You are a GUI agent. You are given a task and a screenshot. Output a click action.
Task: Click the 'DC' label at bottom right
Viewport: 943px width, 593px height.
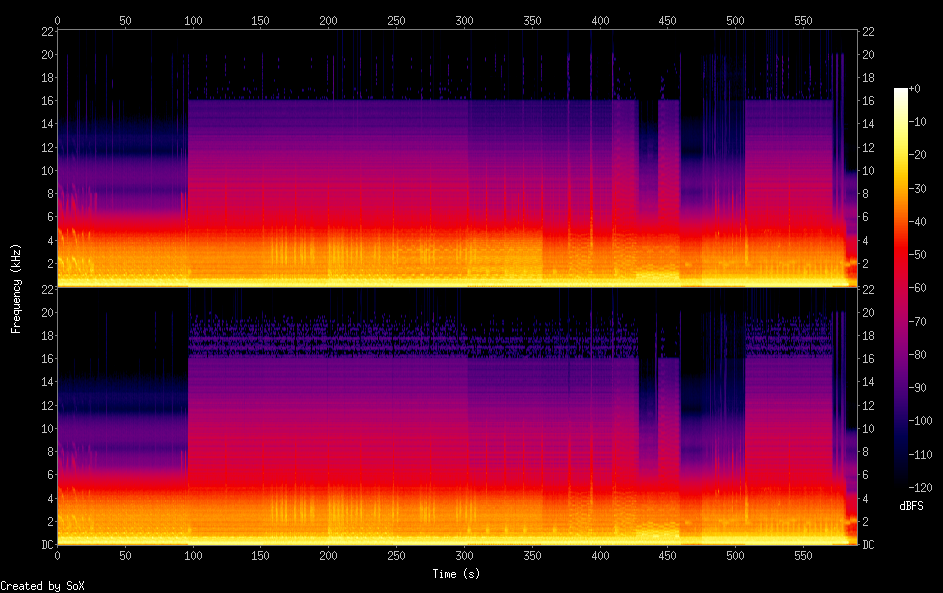point(869,545)
